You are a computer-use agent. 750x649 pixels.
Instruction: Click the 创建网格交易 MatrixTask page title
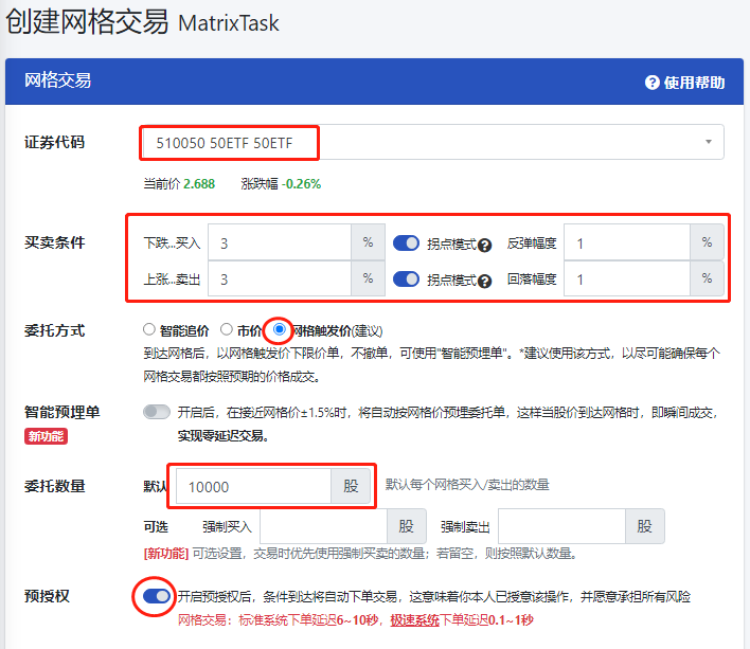click(x=142, y=22)
